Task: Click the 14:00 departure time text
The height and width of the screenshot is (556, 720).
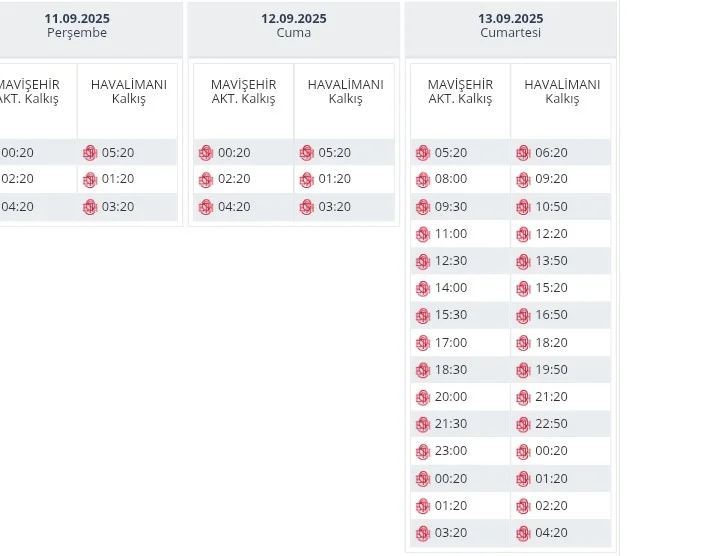Action: [451, 288]
